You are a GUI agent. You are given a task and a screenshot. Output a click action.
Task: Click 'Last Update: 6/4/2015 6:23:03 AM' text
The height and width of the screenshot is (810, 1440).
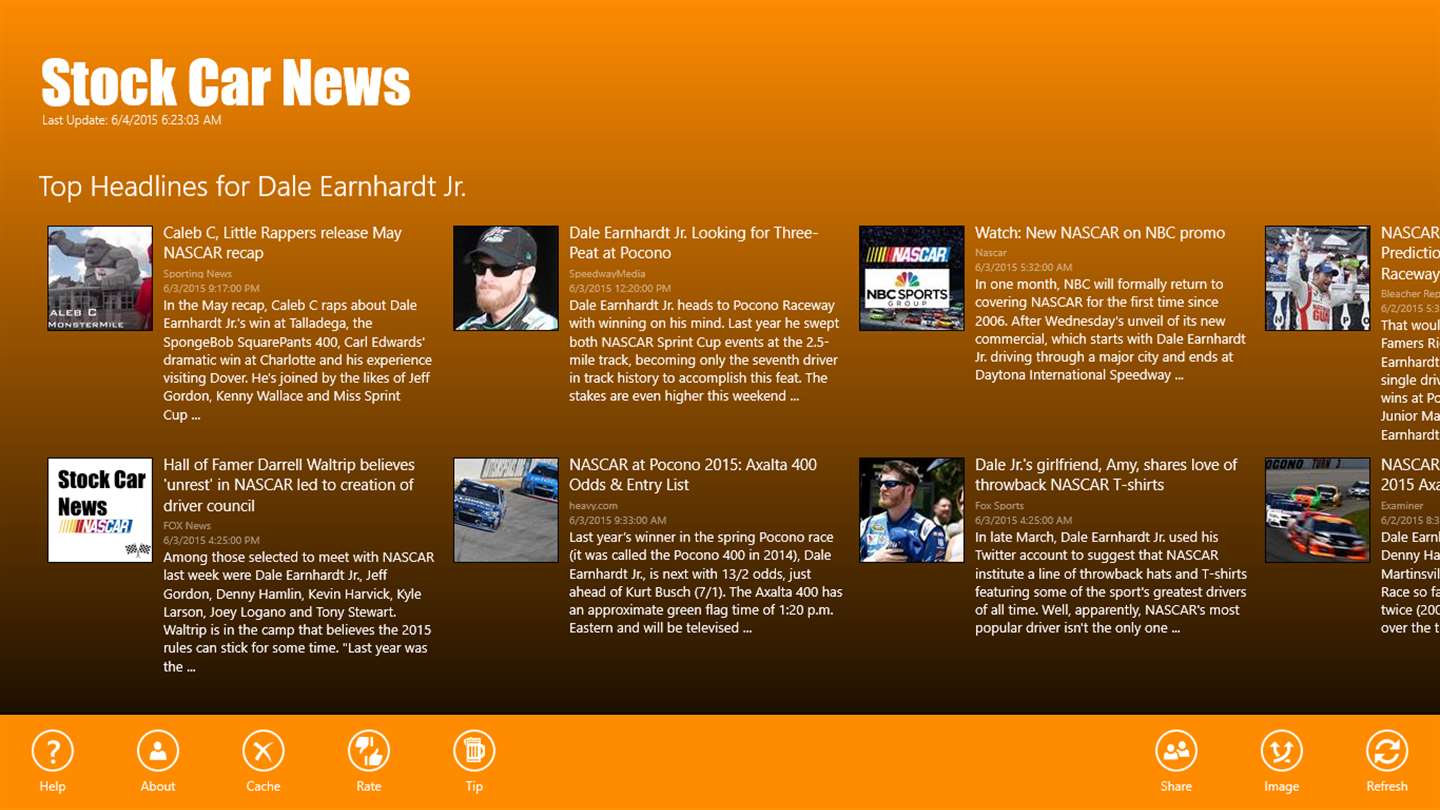(132, 120)
